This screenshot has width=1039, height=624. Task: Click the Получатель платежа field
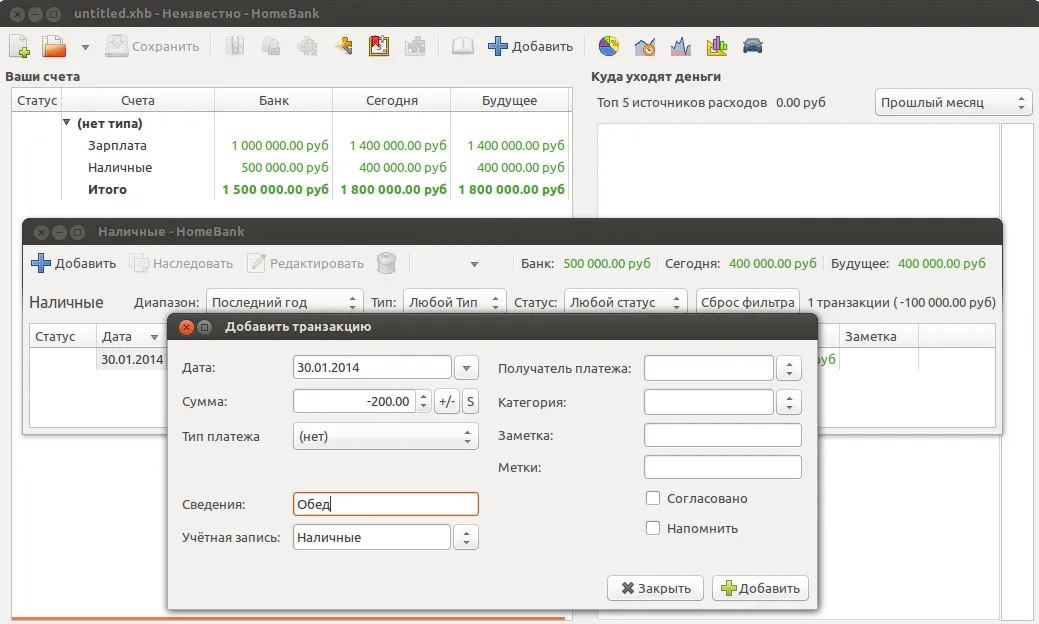(708, 368)
